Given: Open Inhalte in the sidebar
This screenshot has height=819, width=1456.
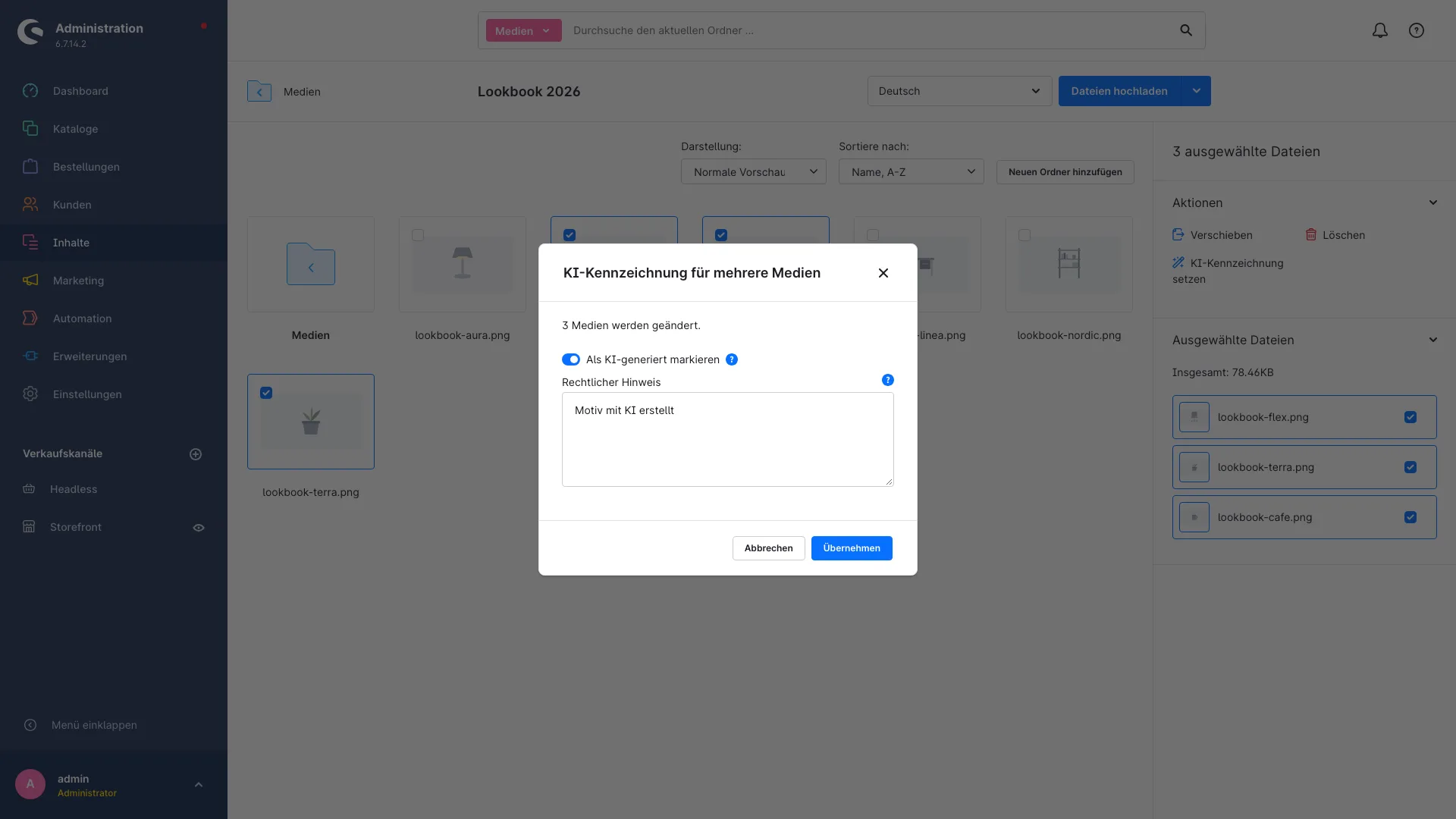Looking at the screenshot, I should click(x=114, y=243).
